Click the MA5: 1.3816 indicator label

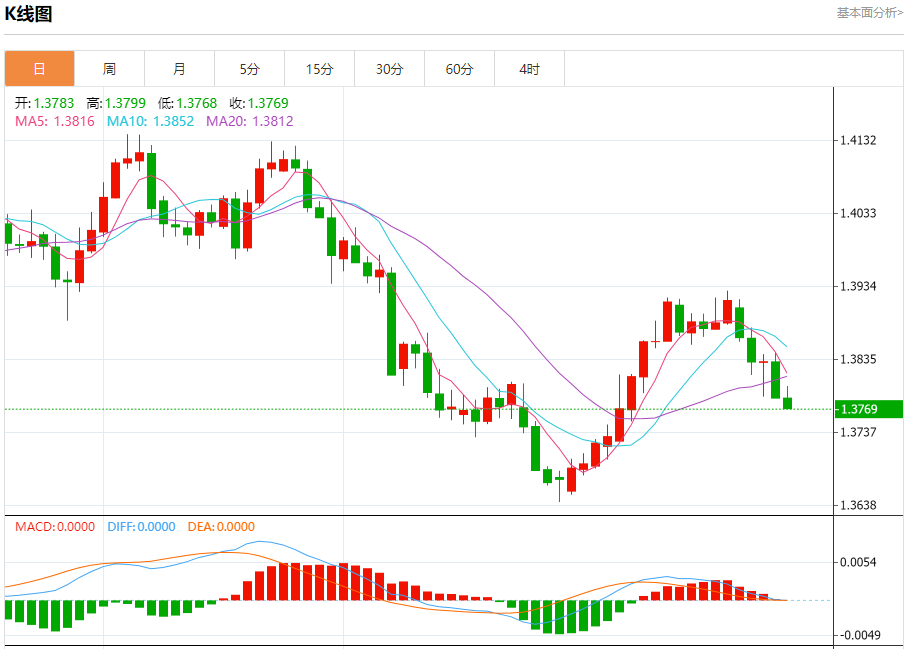pyautogui.click(x=55, y=121)
